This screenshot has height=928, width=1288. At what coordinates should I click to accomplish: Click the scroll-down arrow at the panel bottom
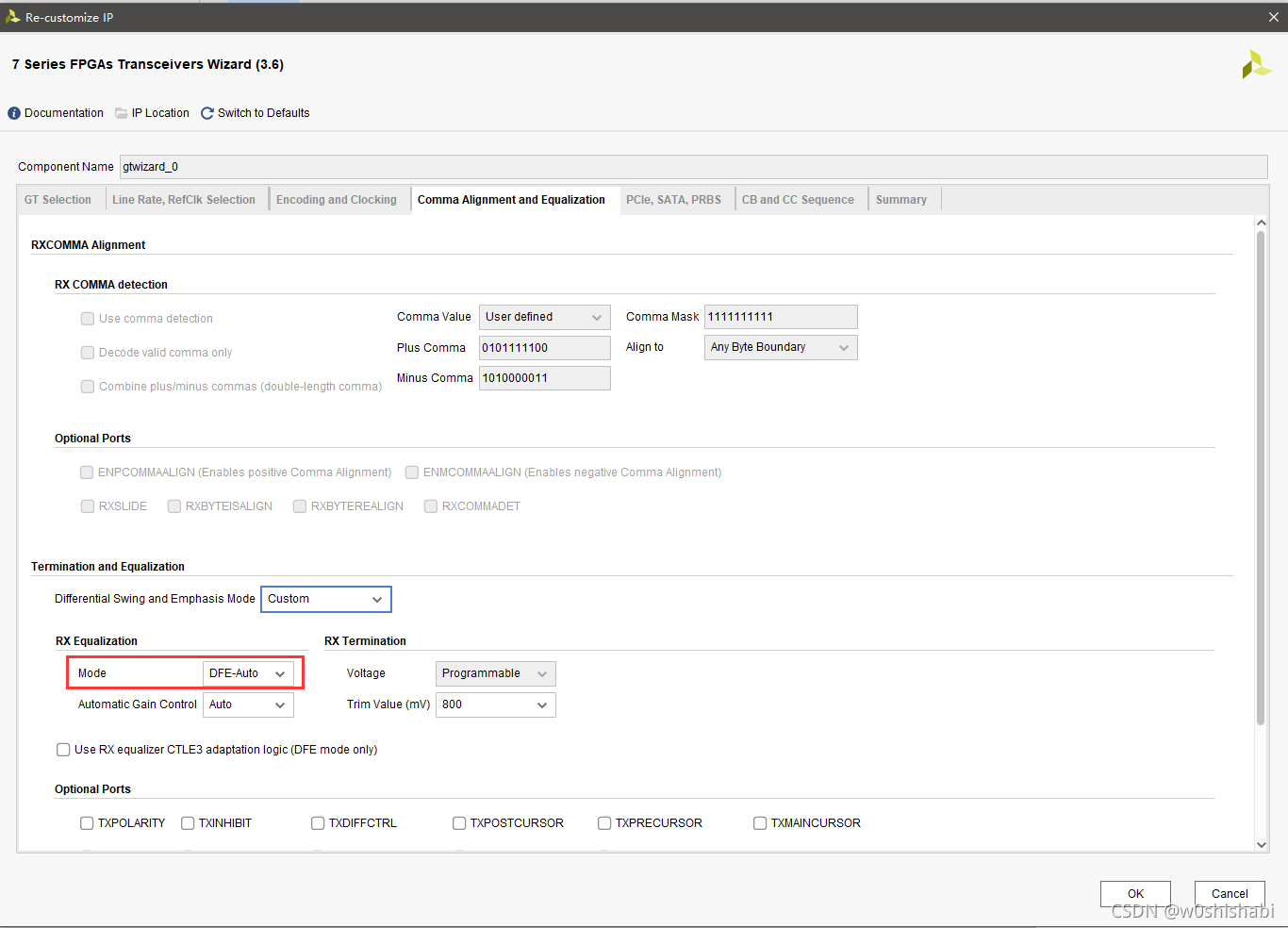[1262, 845]
